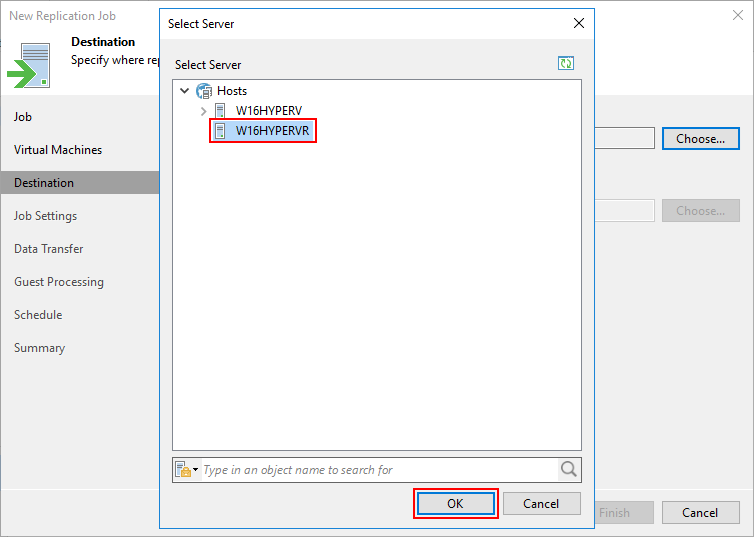This screenshot has height=537, width=754.
Task: Close the New Replication Job window
Action: [x=738, y=15]
